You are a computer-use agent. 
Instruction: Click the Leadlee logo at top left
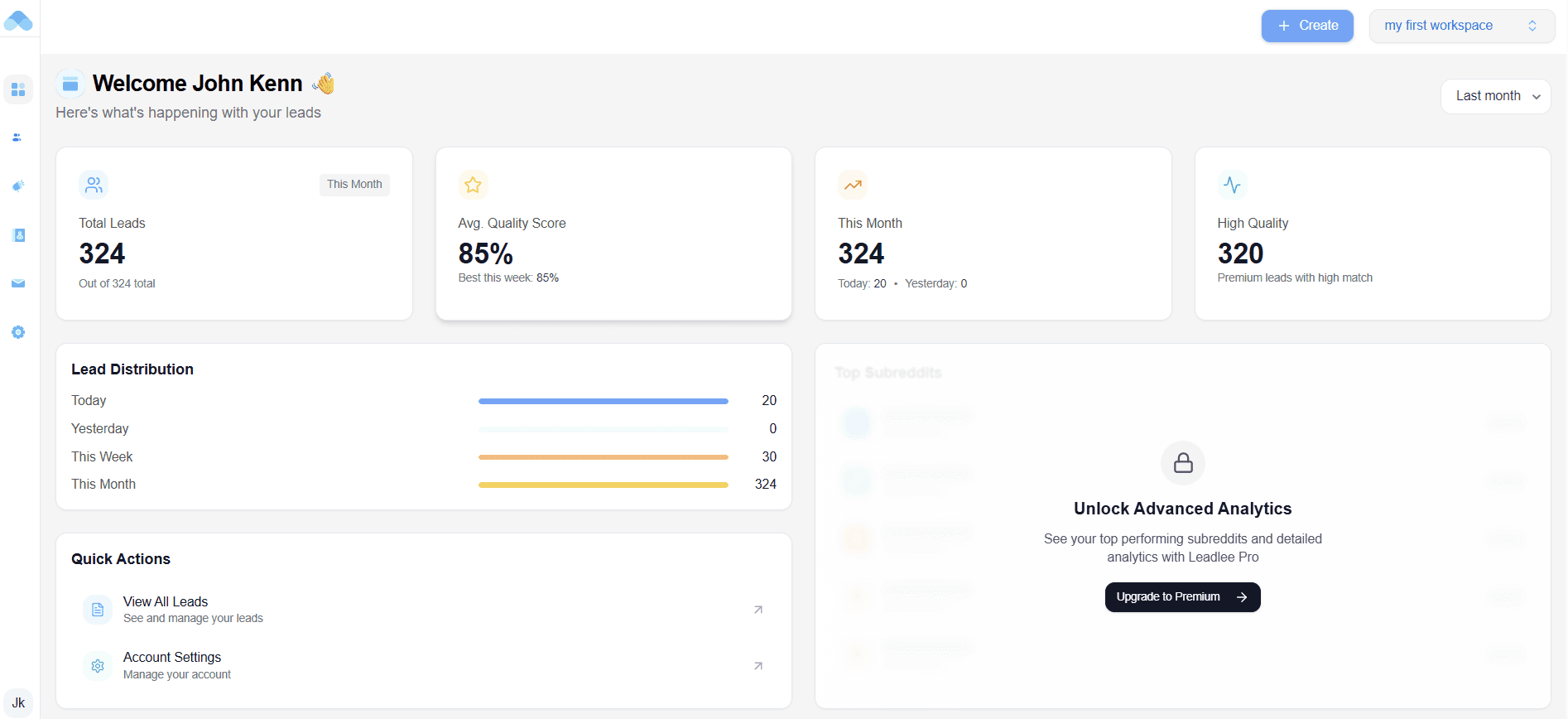(18, 21)
